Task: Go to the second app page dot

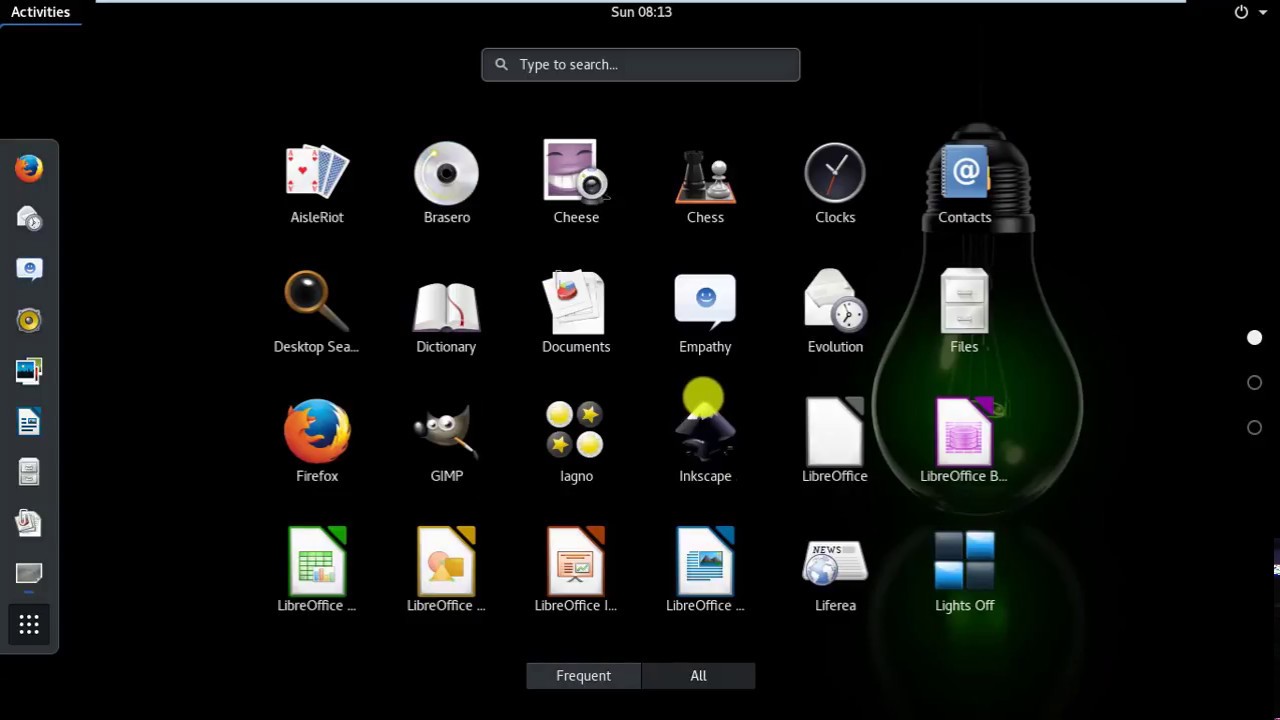Action: (1254, 383)
